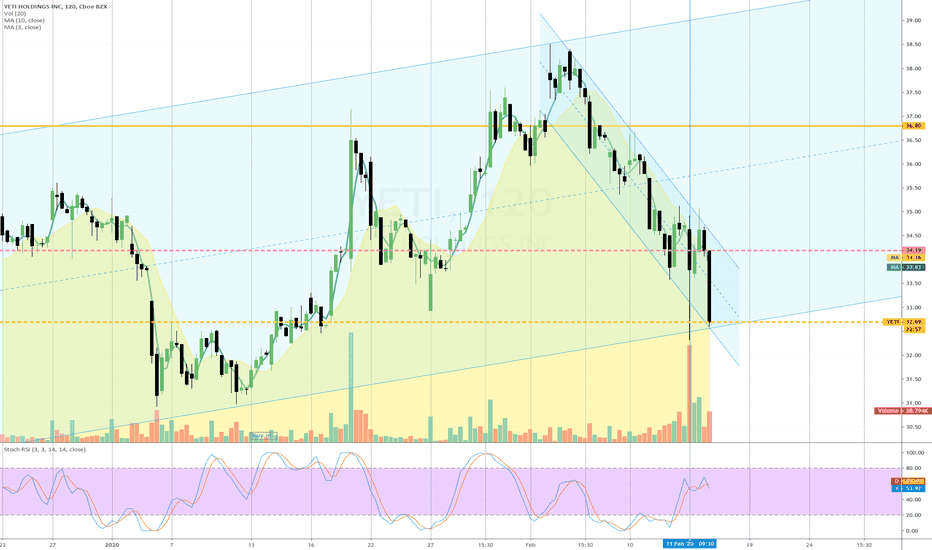Click the Stoch RSI (3, 3, 14, 14, close) label
Image resolution: width=932 pixels, height=550 pixels.
click(x=45, y=450)
